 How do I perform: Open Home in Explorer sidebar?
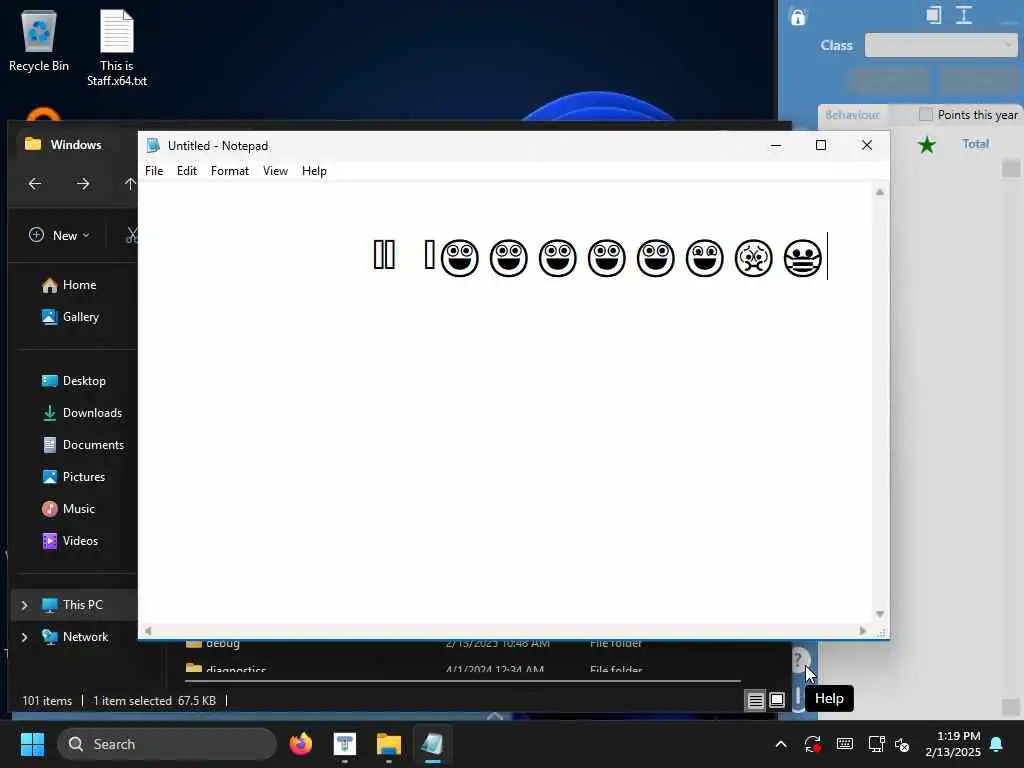tap(69, 285)
